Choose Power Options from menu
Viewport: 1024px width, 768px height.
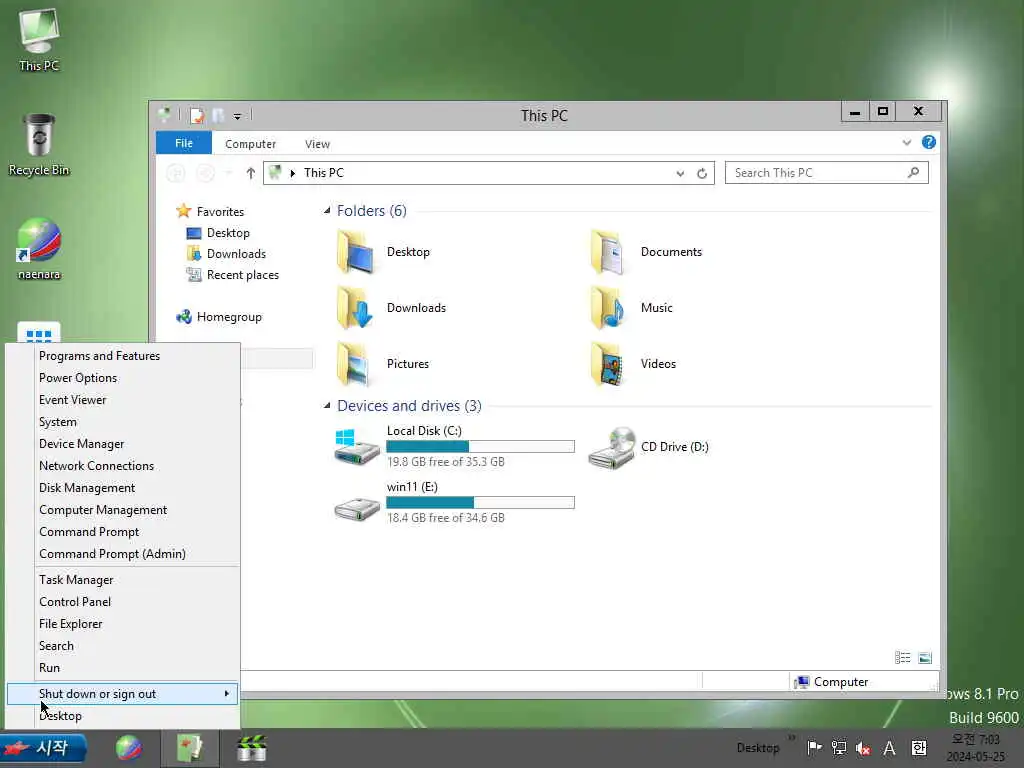[x=123, y=378]
